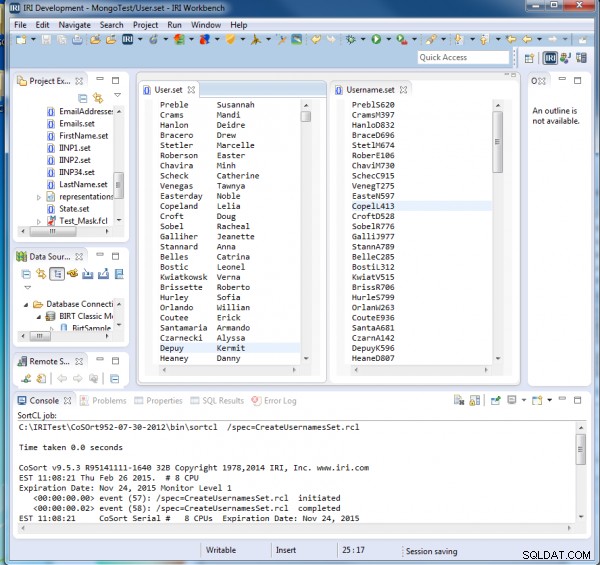The height and width of the screenshot is (565, 600).
Task: Click the Print toolbar icon
Action: pyautogui.click(x=77, y=39)
